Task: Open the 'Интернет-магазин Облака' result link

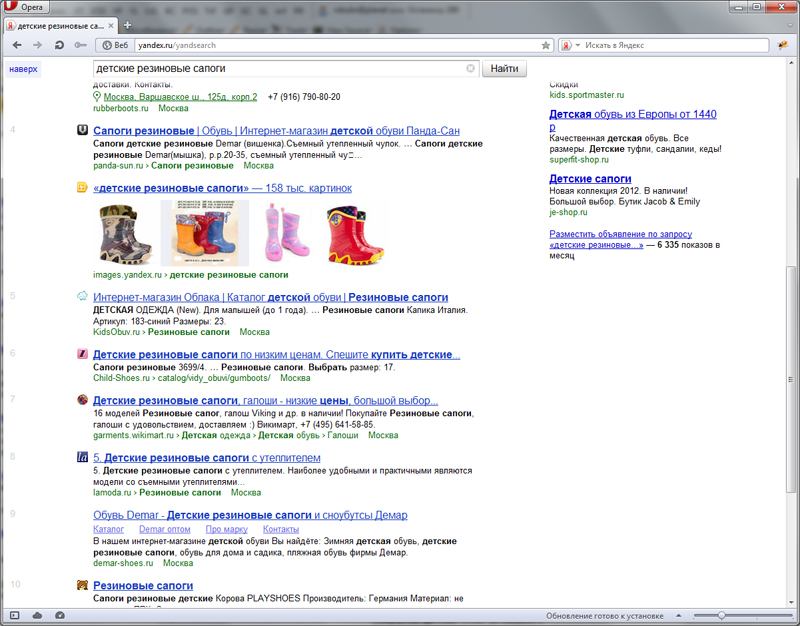Action: pos(270,297)
